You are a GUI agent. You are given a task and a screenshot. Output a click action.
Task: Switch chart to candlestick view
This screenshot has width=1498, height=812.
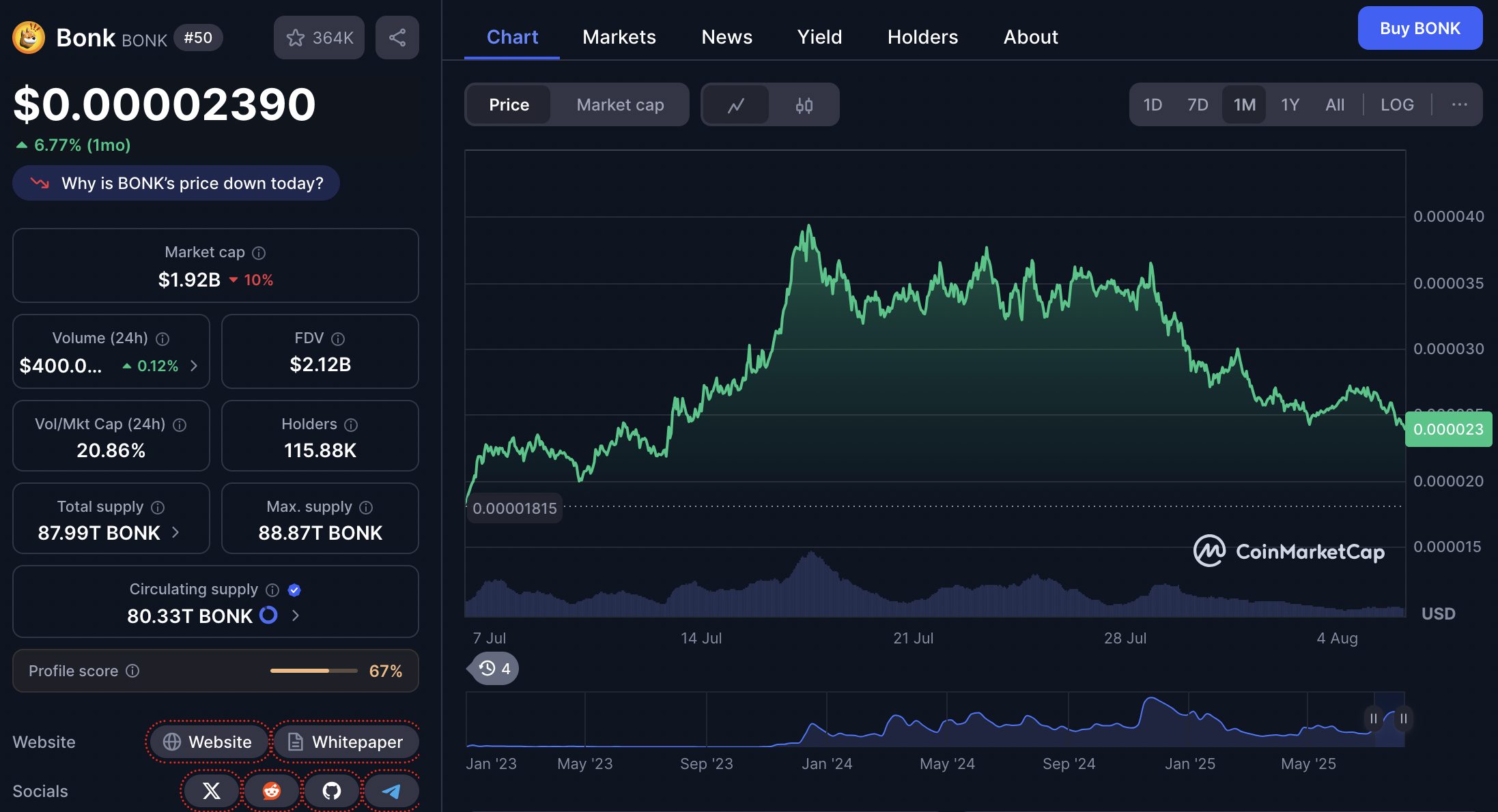tap(804, 104)
